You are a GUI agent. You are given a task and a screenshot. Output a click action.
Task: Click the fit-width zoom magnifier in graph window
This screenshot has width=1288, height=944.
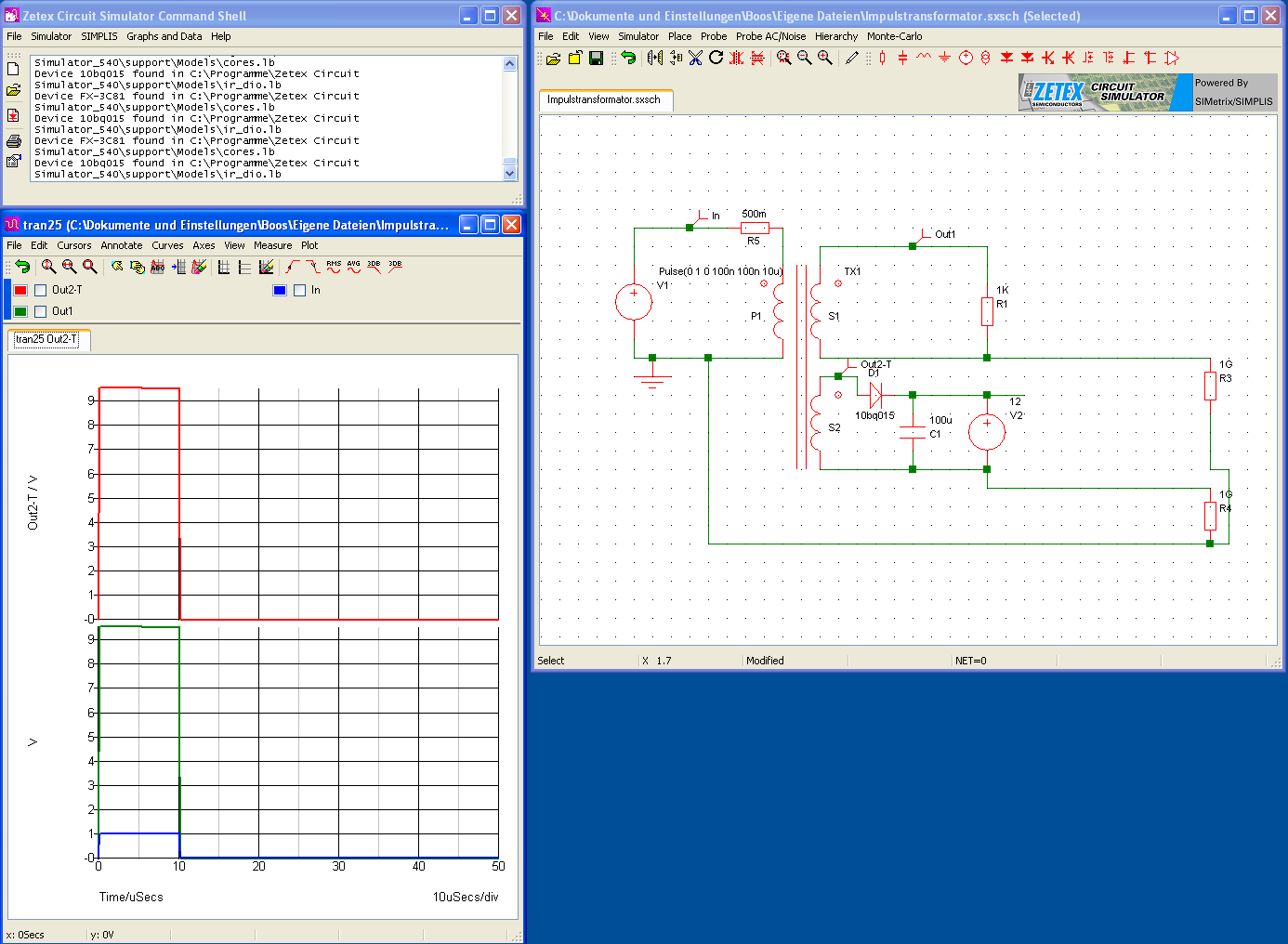(70, 267)
